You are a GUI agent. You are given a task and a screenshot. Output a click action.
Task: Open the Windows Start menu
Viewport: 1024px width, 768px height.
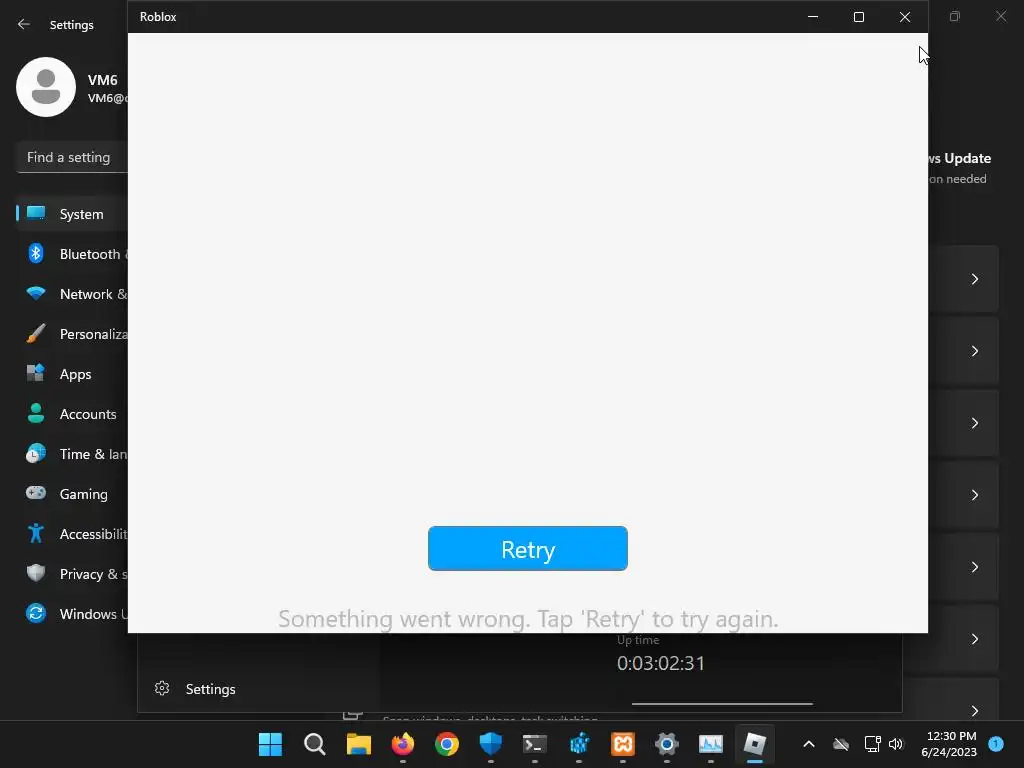tap(270, 744)
